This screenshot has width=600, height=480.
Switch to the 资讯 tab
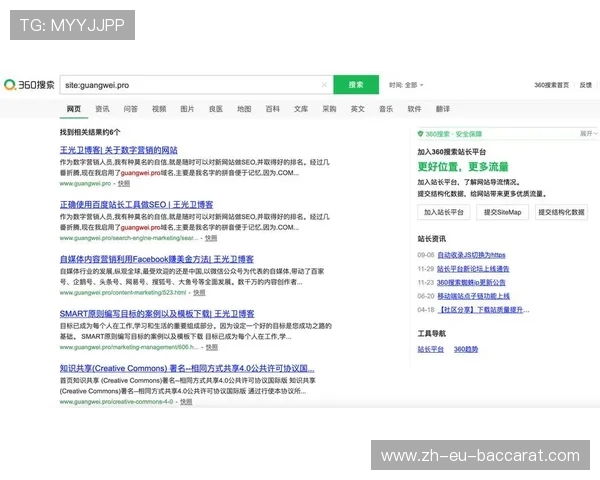102,109
